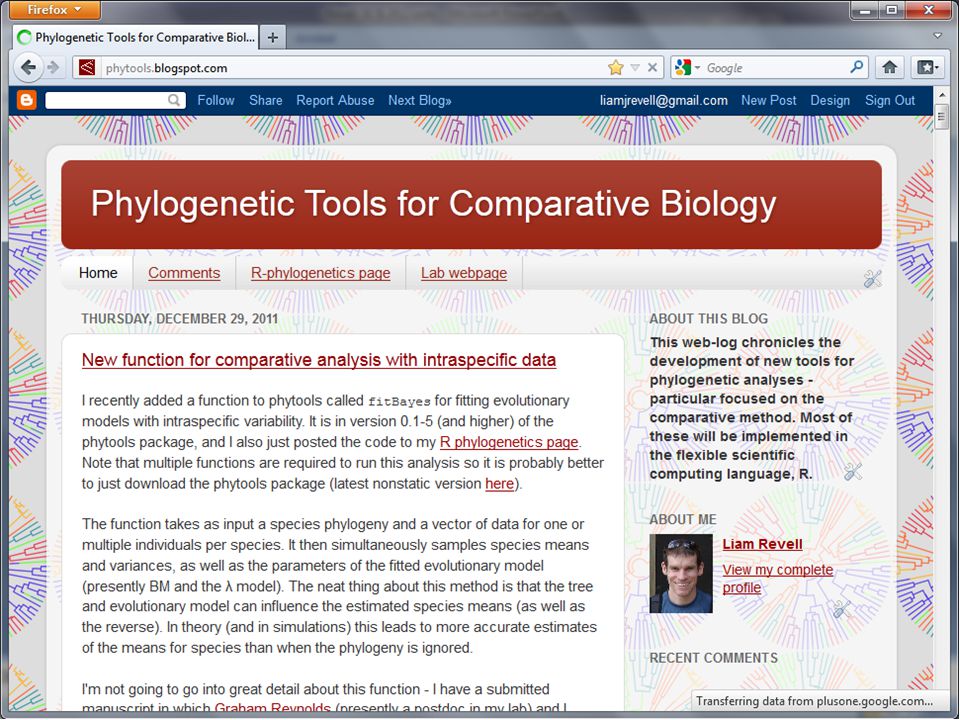The width and height of the screenshot is (960, 720).
Task: Click the 'About This Blog' heading
Action: click(708, 319)
